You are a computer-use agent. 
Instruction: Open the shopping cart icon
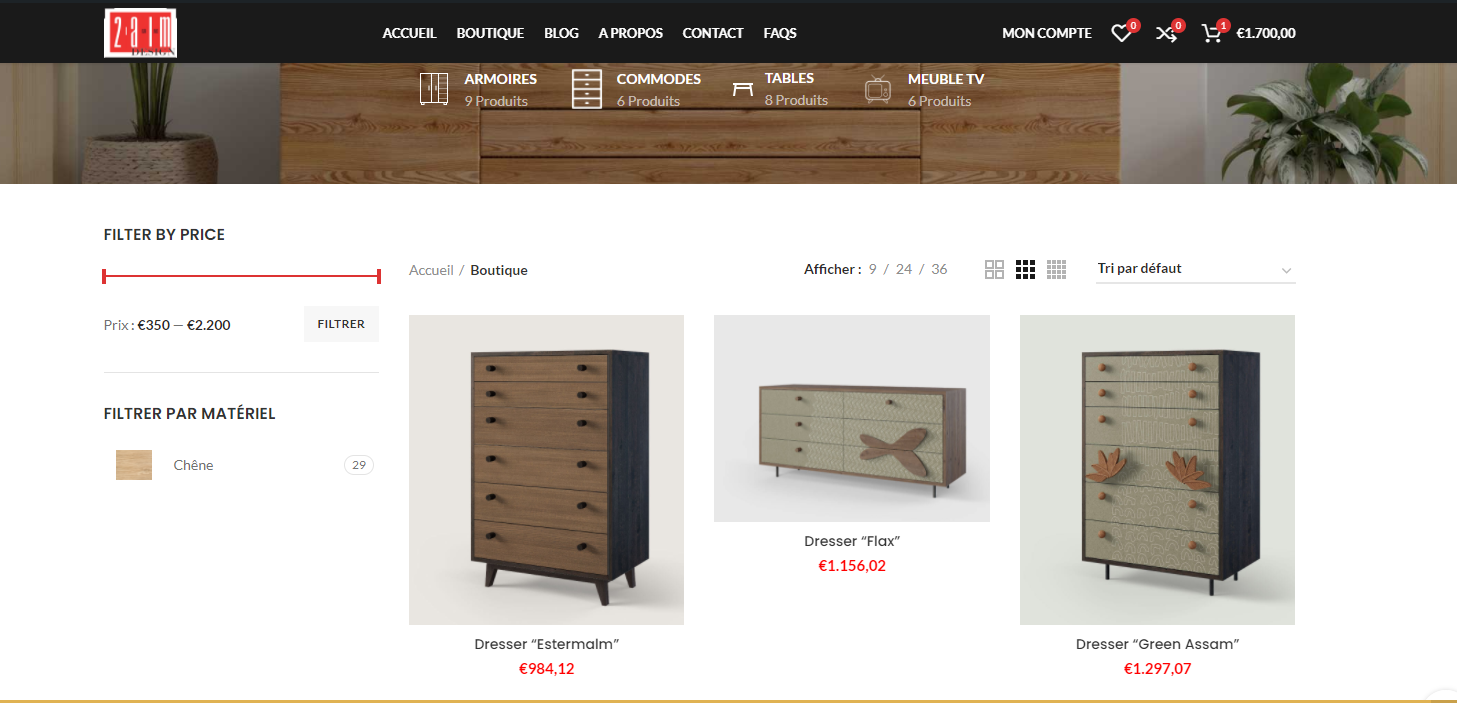coord(1212,34)
